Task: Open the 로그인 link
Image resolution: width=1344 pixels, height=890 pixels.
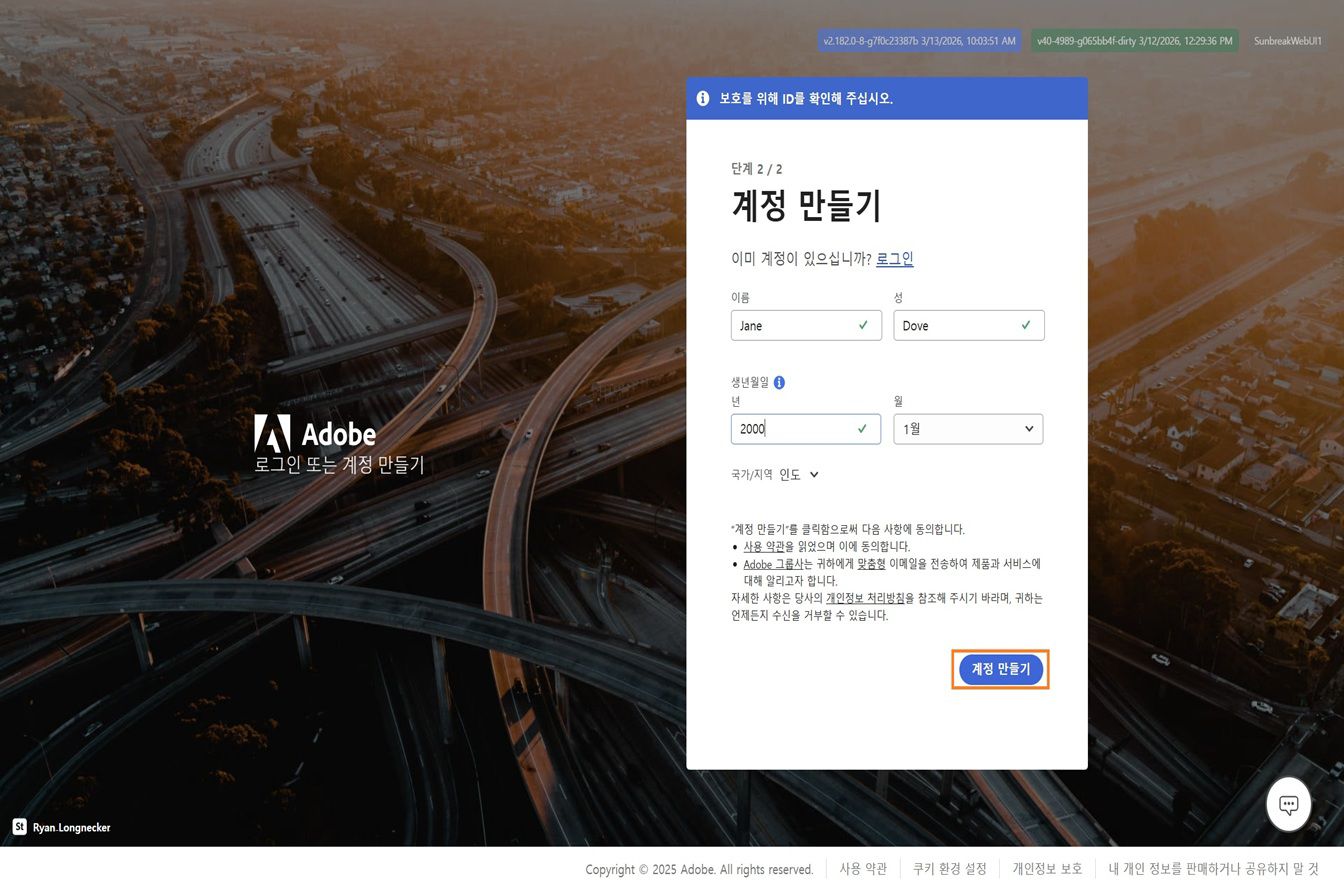Action: (894, 258)
